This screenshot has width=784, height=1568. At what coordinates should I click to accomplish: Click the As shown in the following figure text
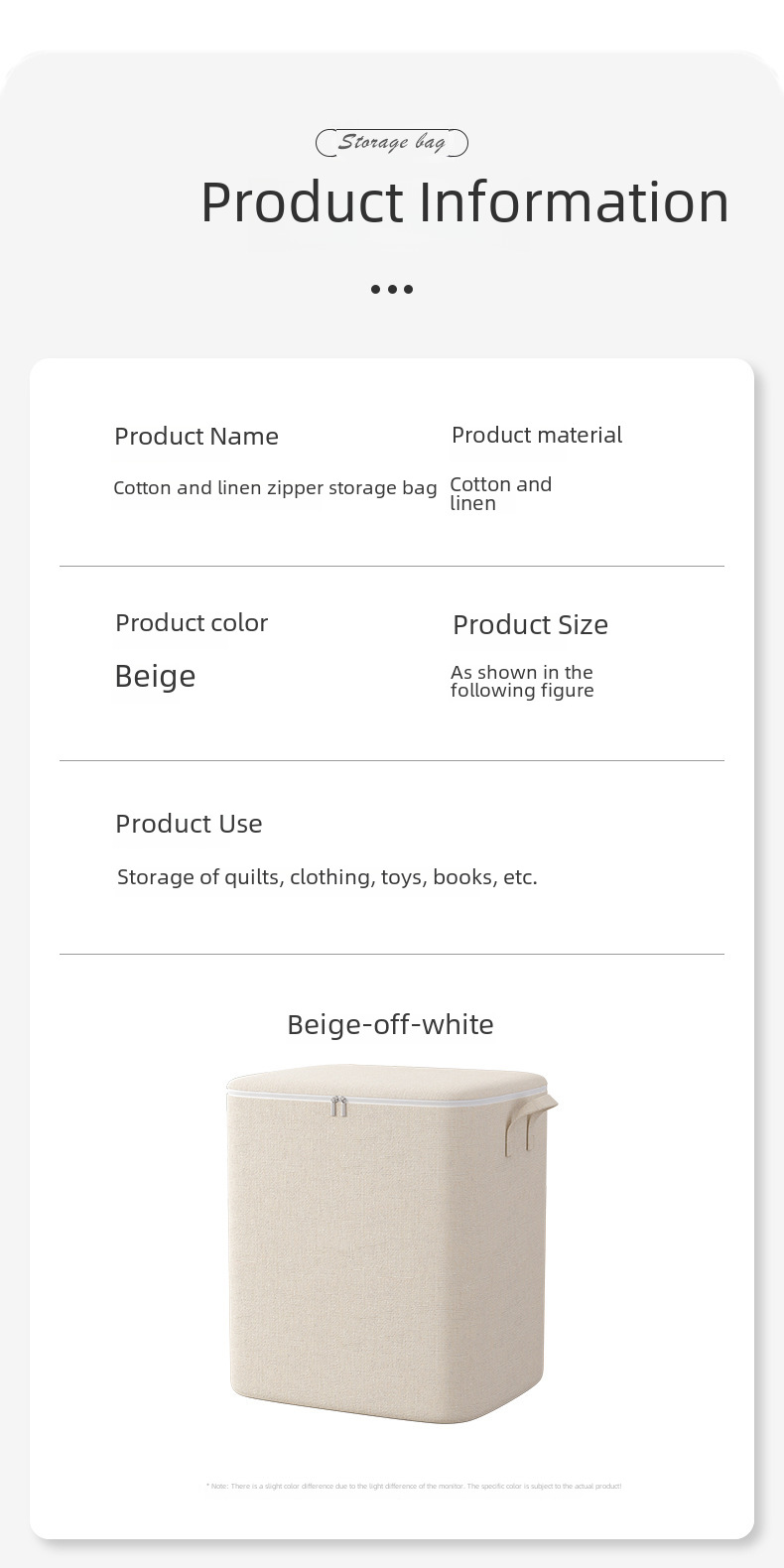(522, 682)
